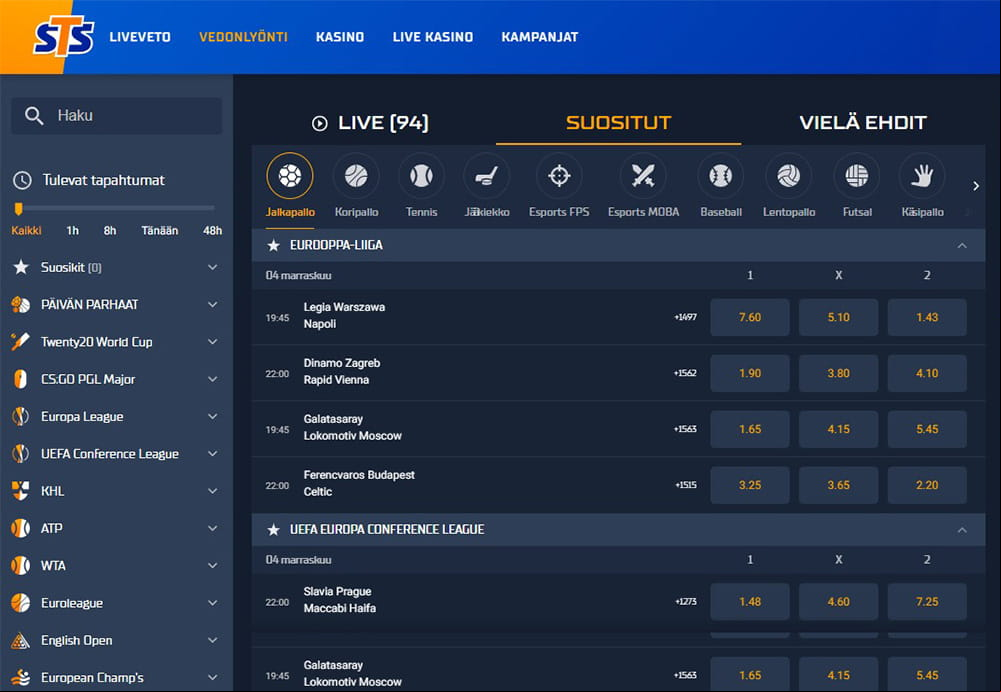Bet 1.48 on Slavia Prague win
This screenshot has height=692, width=1001.
tap(749, 601)
